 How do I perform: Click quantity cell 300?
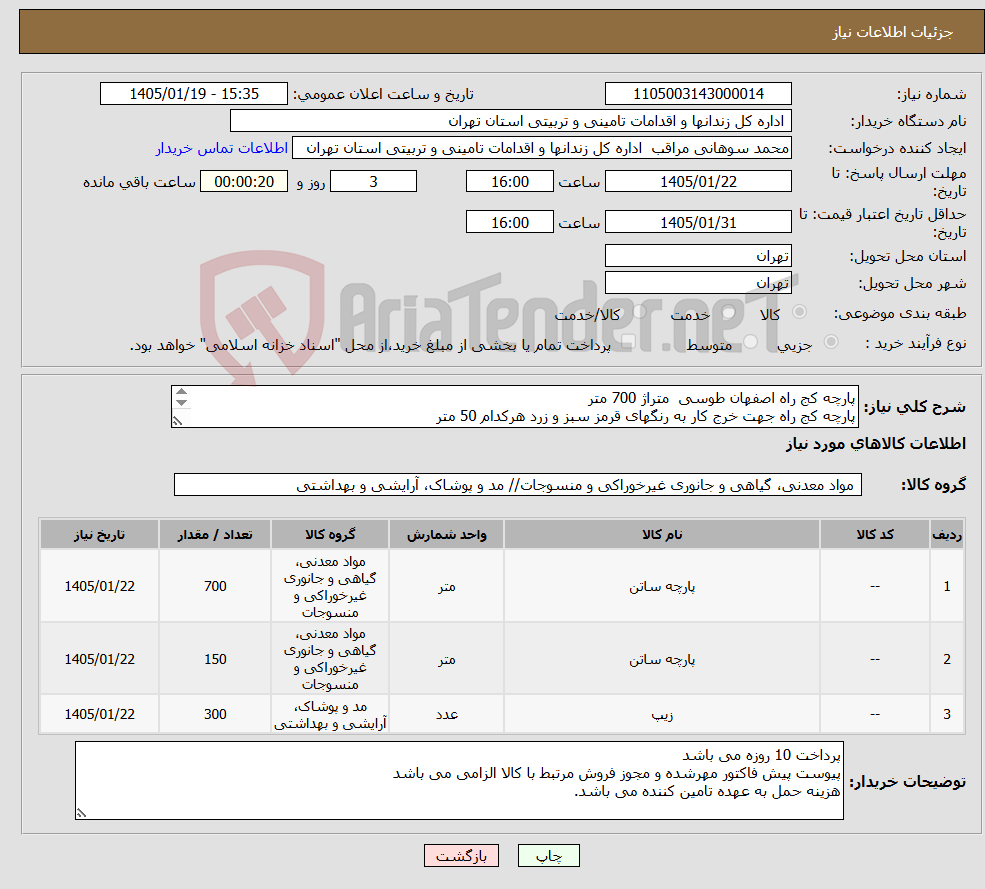(215, 714)
